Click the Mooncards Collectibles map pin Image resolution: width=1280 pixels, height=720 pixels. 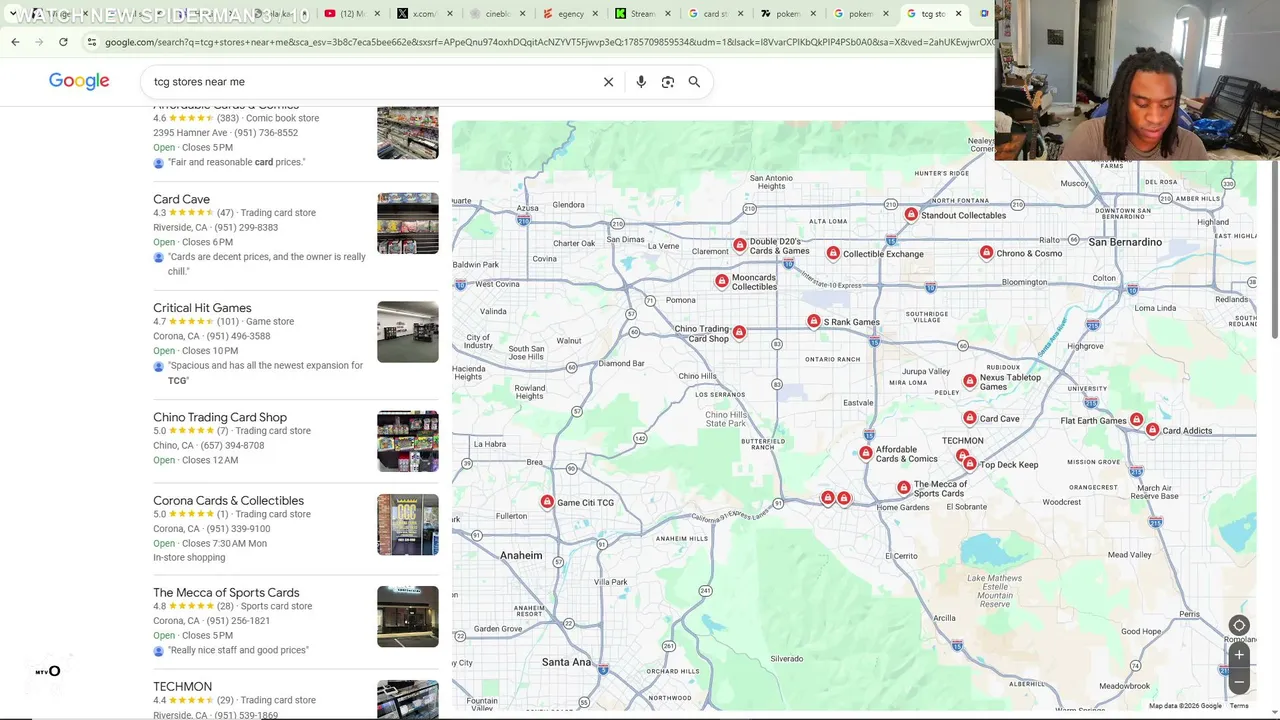click(x=722, y=281)
